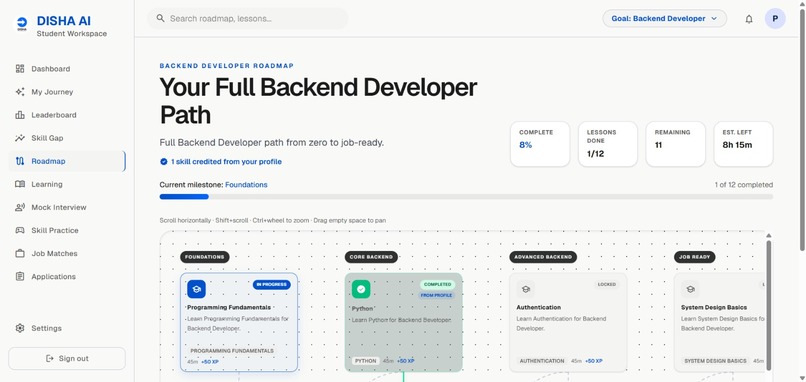
Task: Click the Dashboard grid icon
Action: pos(20,69)
